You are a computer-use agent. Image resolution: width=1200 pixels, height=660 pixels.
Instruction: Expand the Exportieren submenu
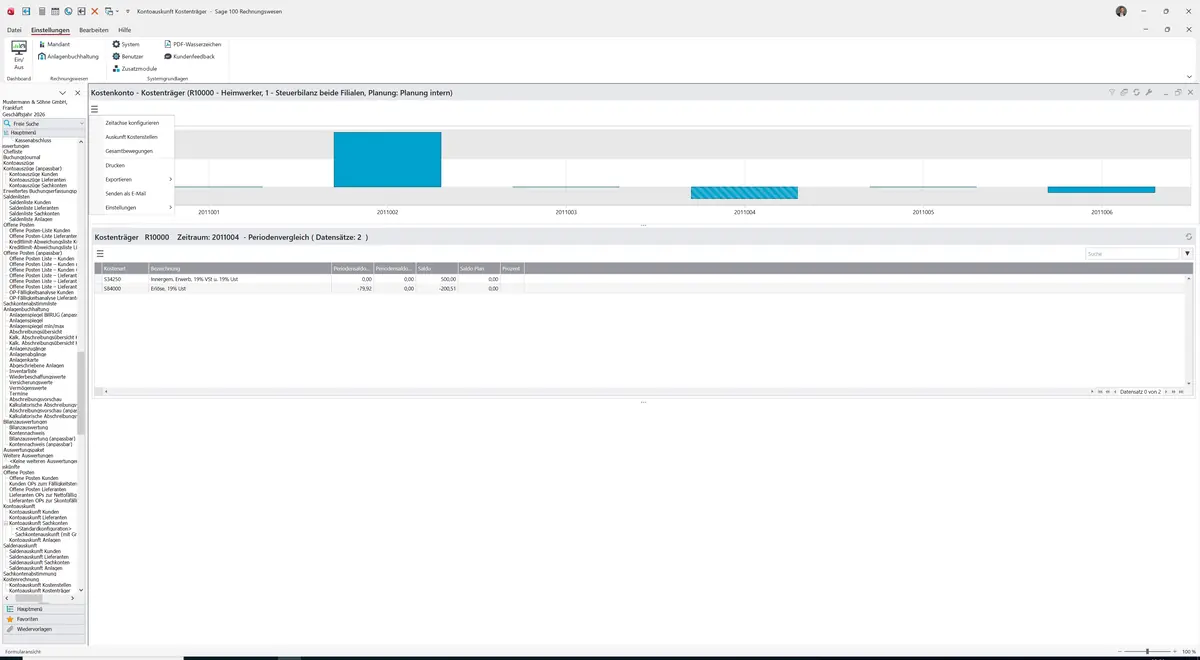click(132, 179)
